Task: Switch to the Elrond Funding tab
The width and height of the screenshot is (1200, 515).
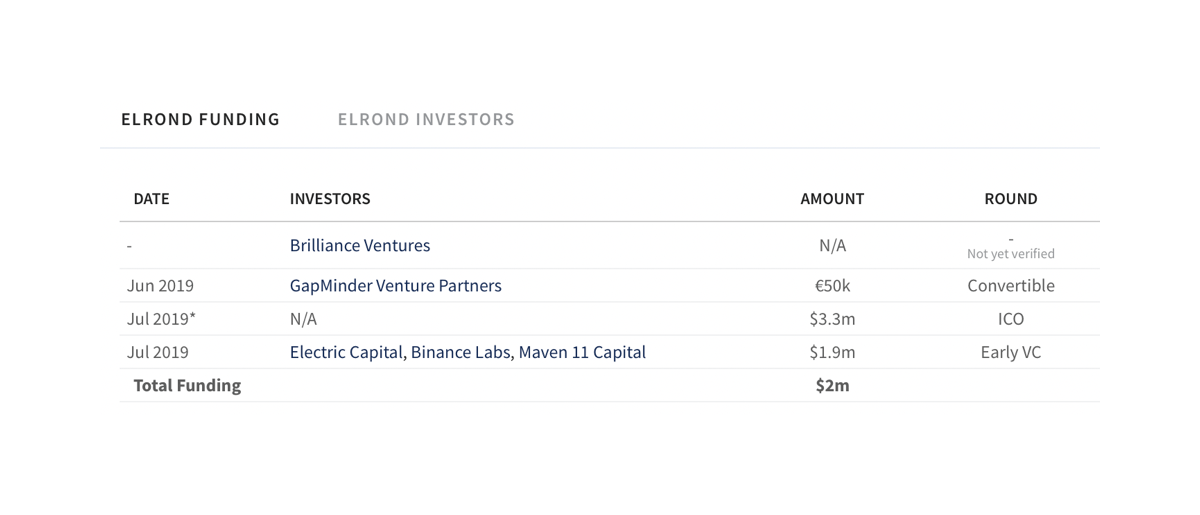Action: pyautogui.click(x=200, y=119)
